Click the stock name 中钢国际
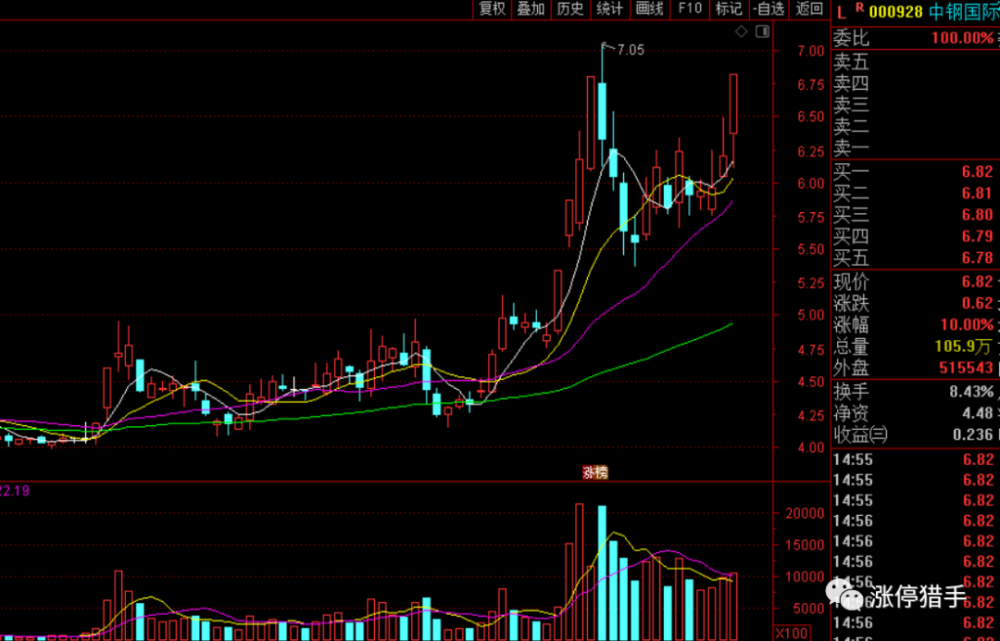Image resolution: width=1000 pixels, height=641 pixels. tap(964, 11)
